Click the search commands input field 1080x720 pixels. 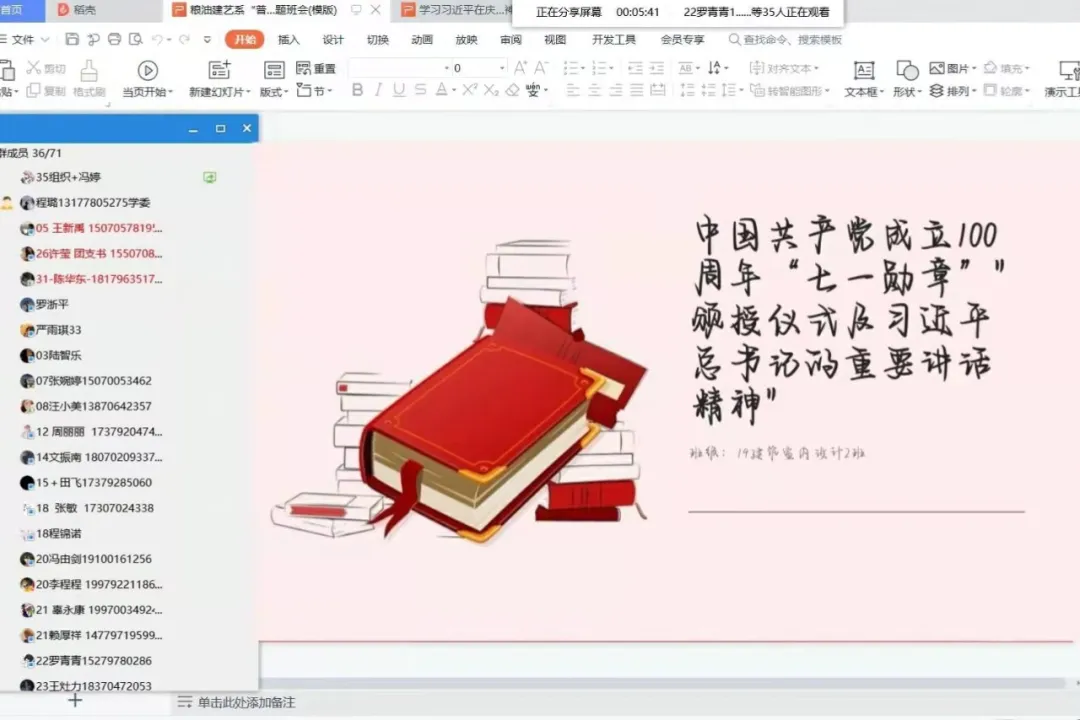(792, 40)
